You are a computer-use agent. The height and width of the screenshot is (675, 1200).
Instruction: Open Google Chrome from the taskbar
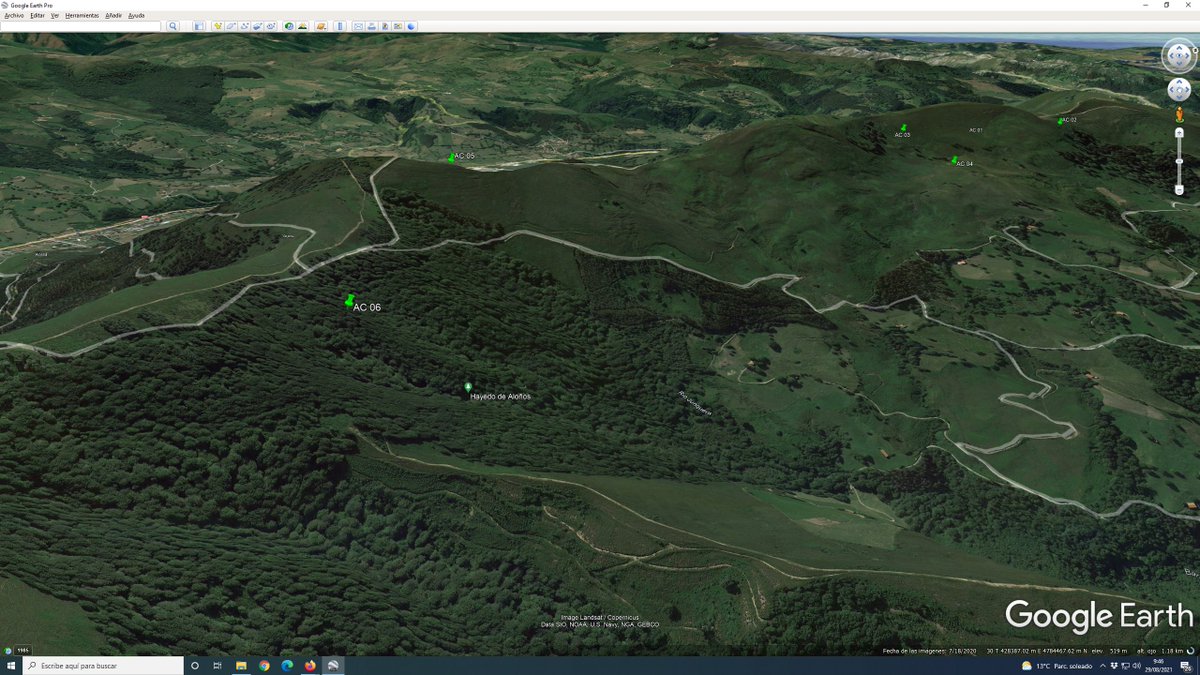pyautogui.click(x=264, y=665)
